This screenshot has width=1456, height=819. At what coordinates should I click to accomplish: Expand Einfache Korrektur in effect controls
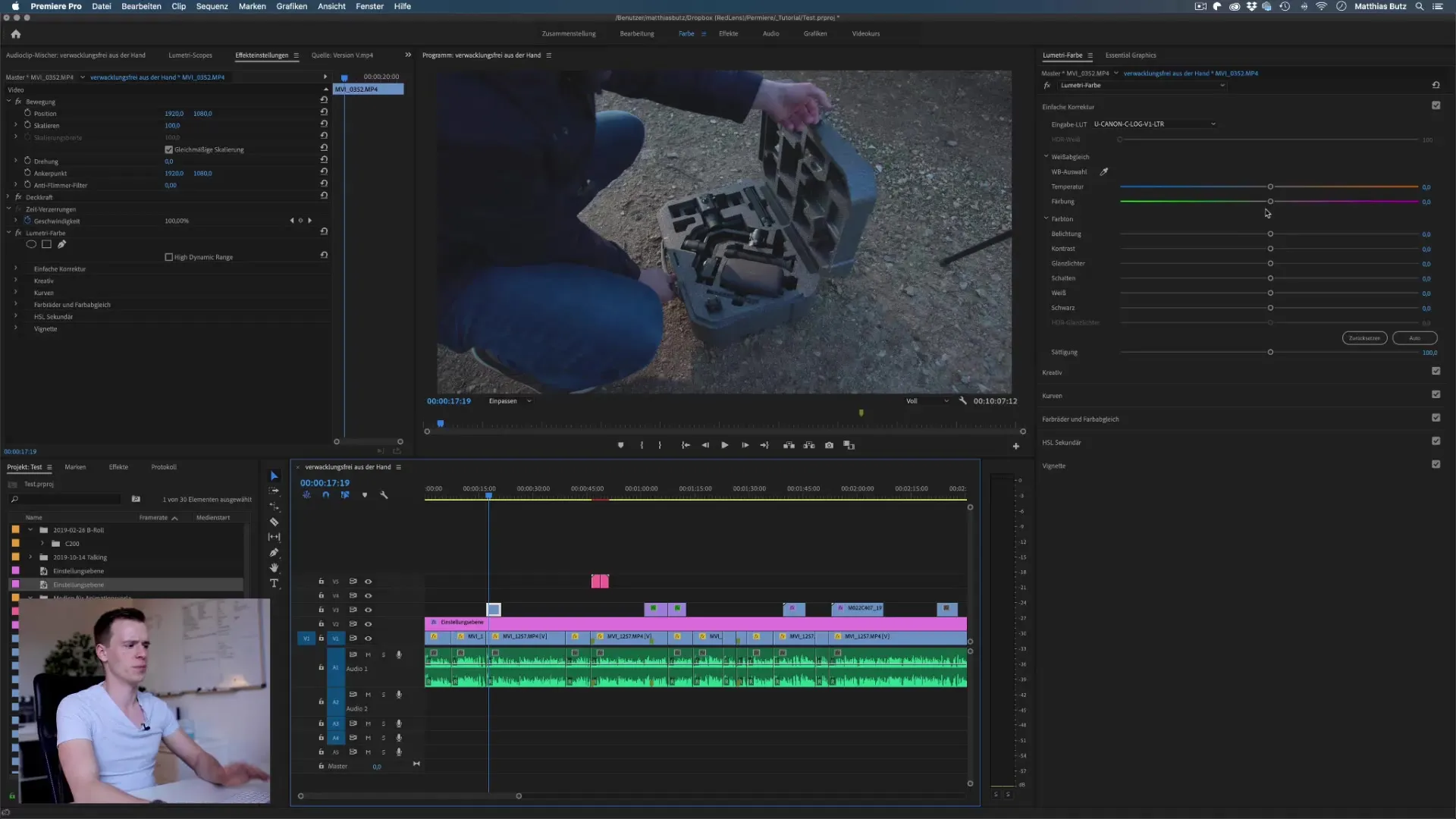16,268
